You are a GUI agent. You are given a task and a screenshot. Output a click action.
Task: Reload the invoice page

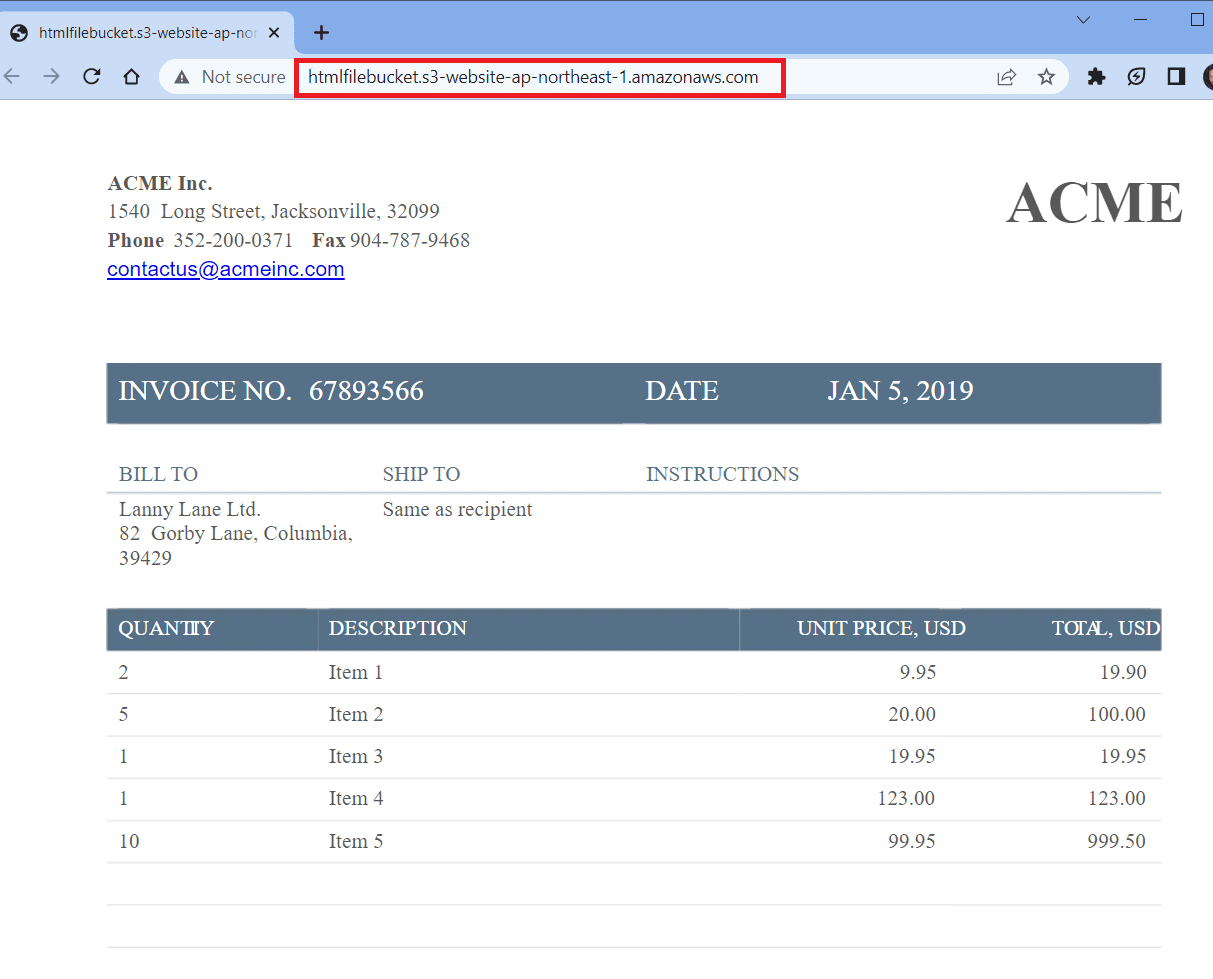click(92, 77)
